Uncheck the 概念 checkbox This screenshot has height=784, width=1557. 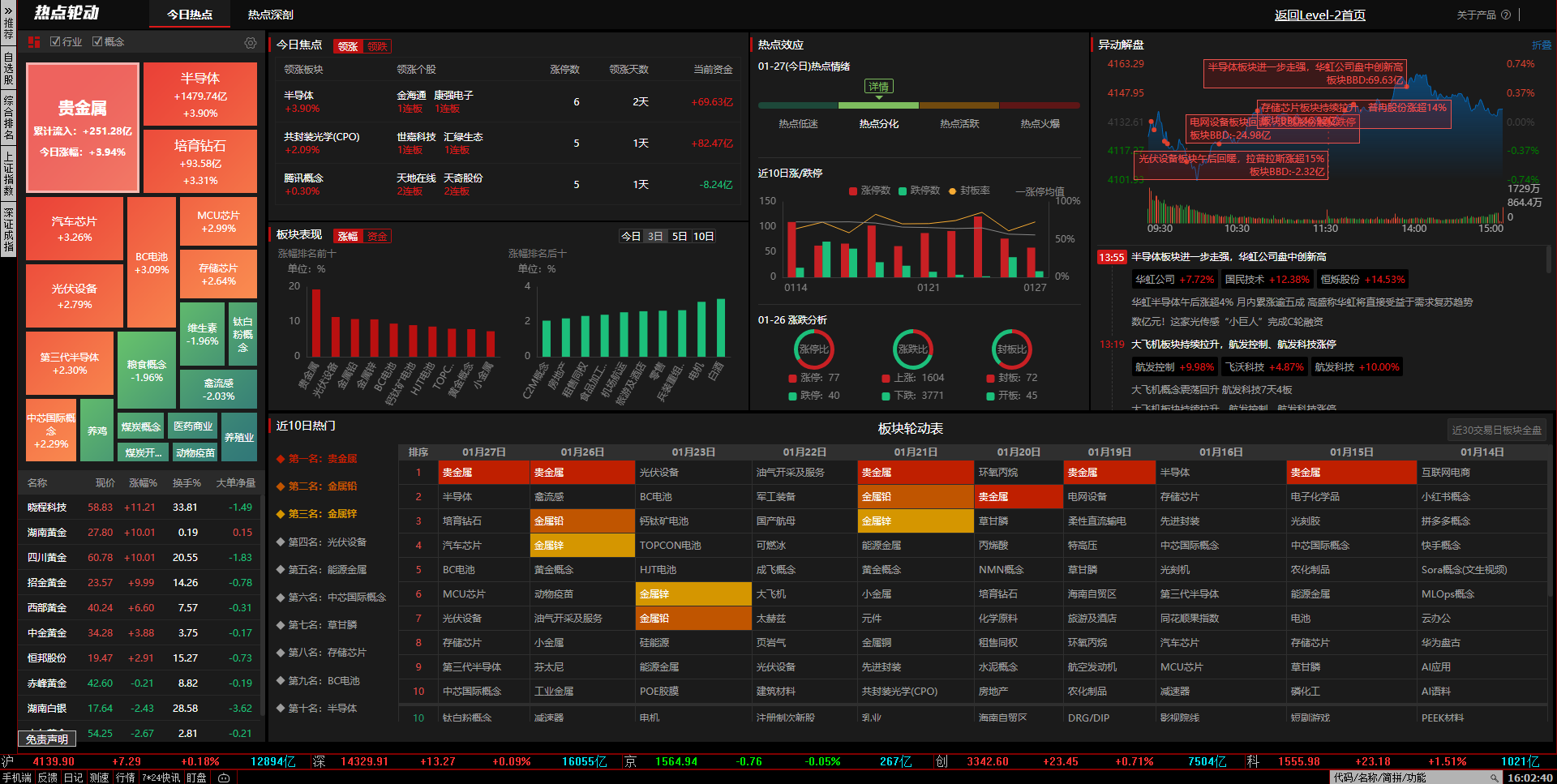[x=97, y=42]
